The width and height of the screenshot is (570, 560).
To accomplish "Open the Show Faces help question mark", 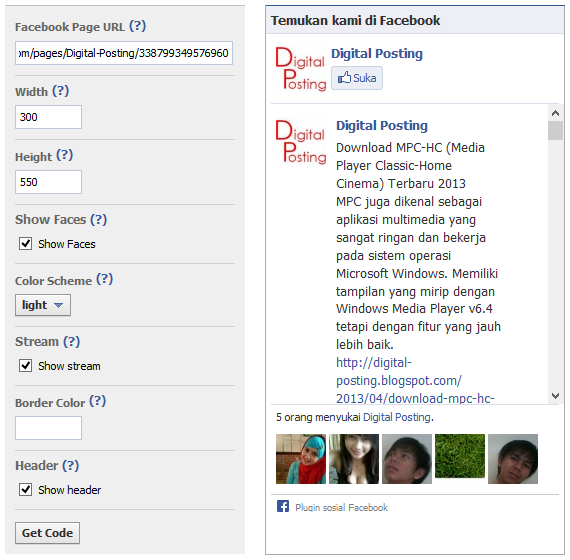I will (99, 220).
